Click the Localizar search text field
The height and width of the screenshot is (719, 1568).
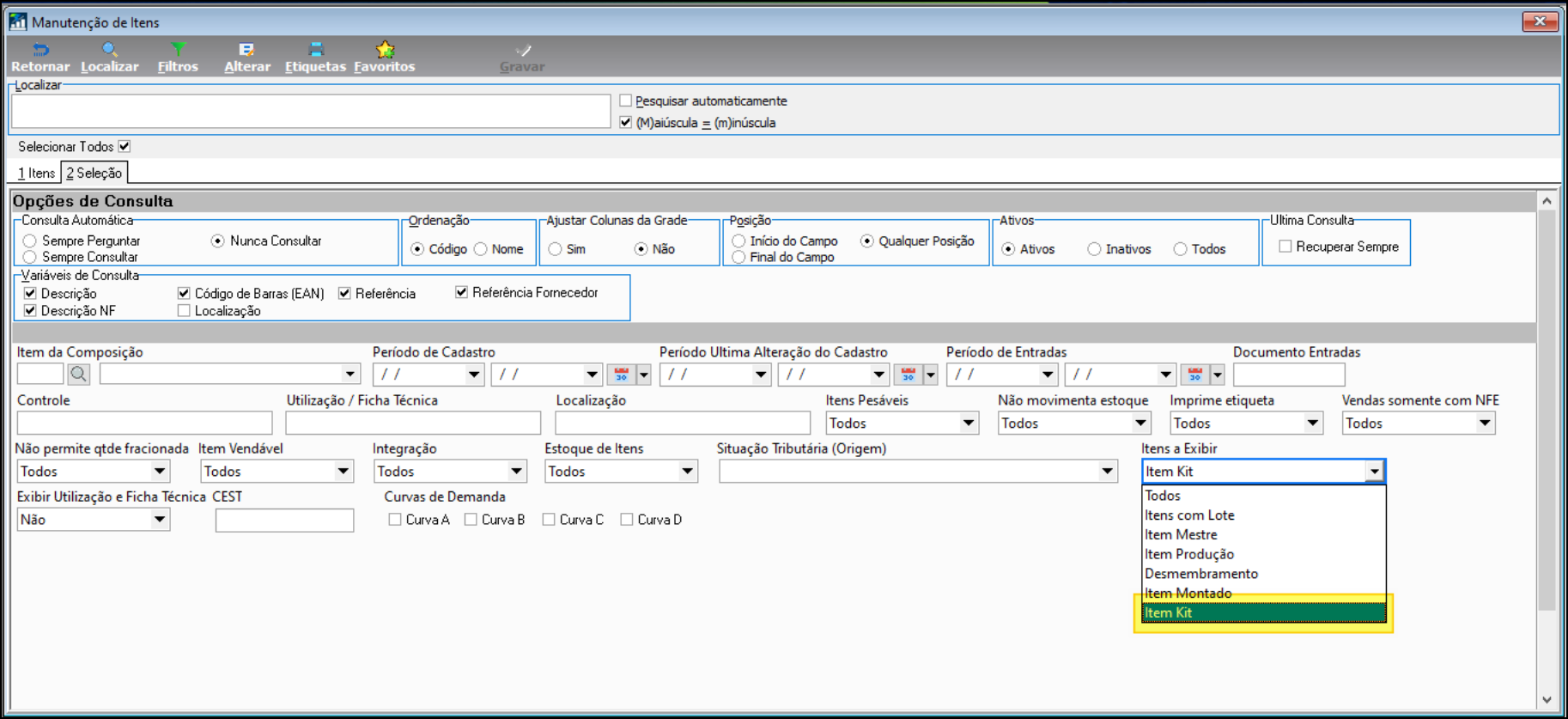(311, 111)
